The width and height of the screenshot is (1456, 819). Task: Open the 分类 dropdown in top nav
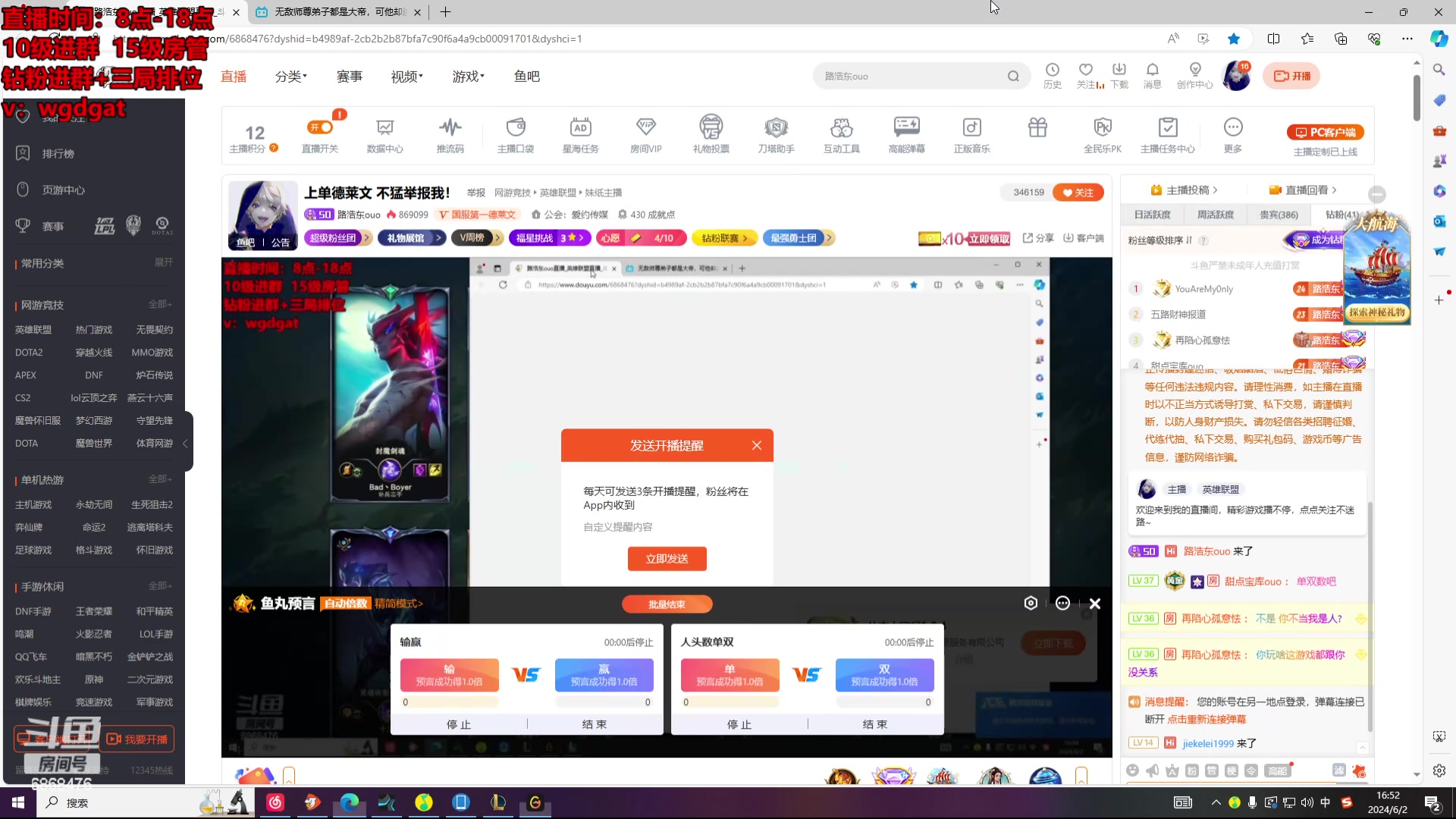[290, 77]
